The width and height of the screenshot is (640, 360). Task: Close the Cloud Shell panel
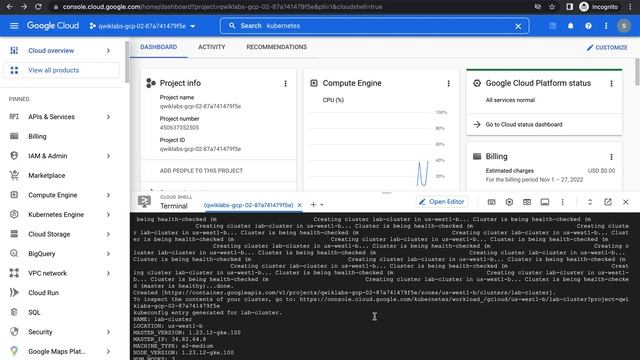coord(625,202)
